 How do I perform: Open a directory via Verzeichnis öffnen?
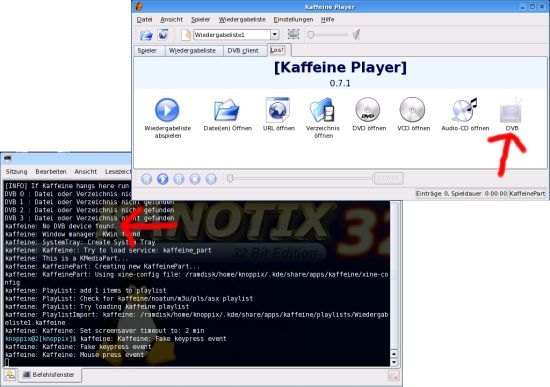coord(322,110)
